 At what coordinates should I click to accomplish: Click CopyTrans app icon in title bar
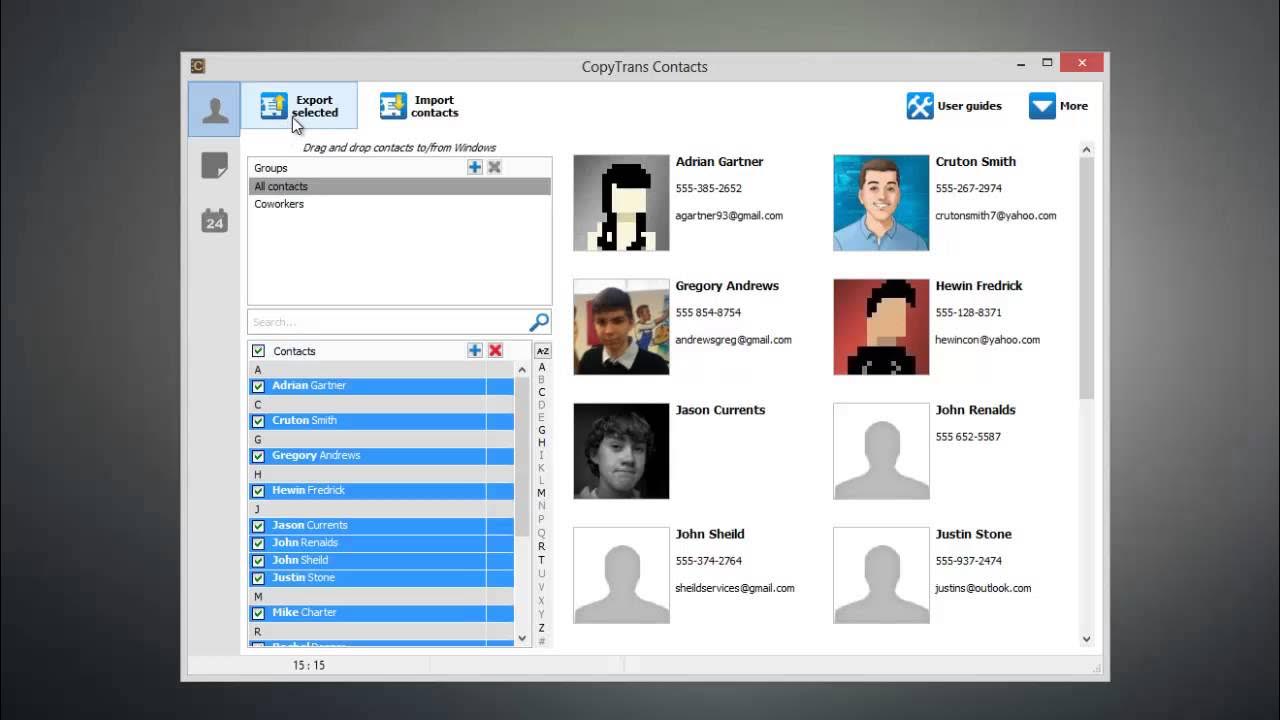[198, 66]
